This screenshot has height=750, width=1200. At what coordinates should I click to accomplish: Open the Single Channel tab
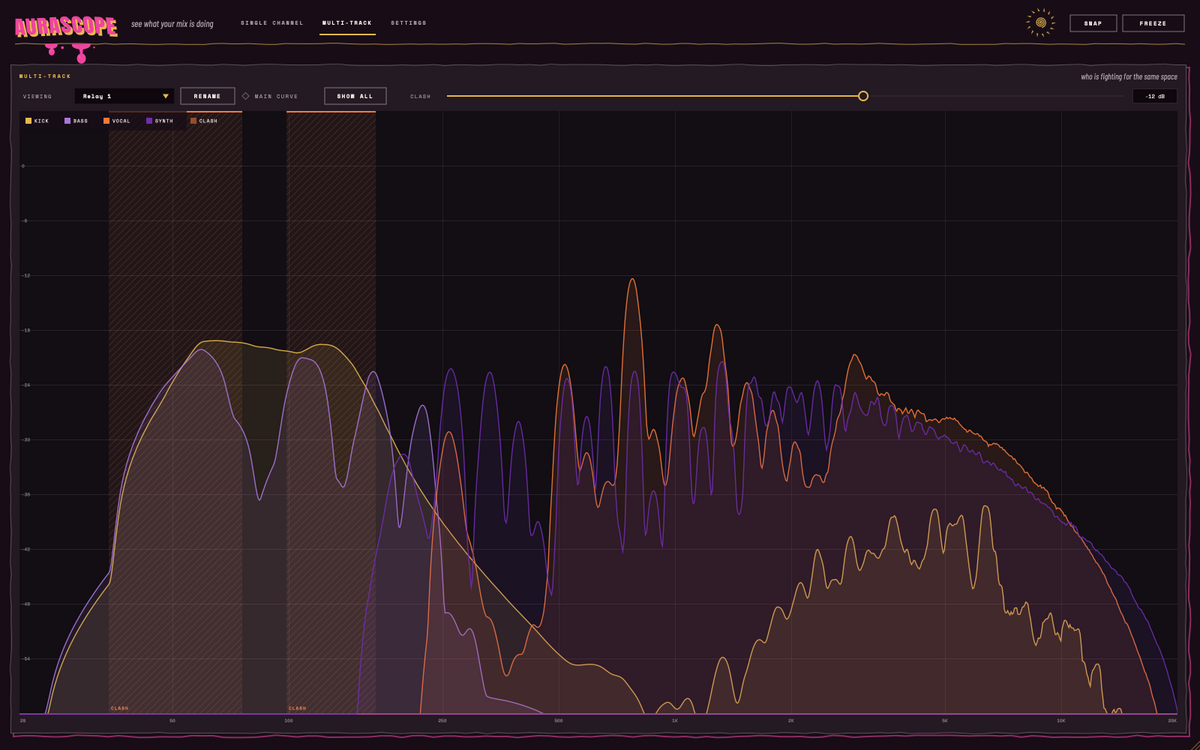[272, 23]
